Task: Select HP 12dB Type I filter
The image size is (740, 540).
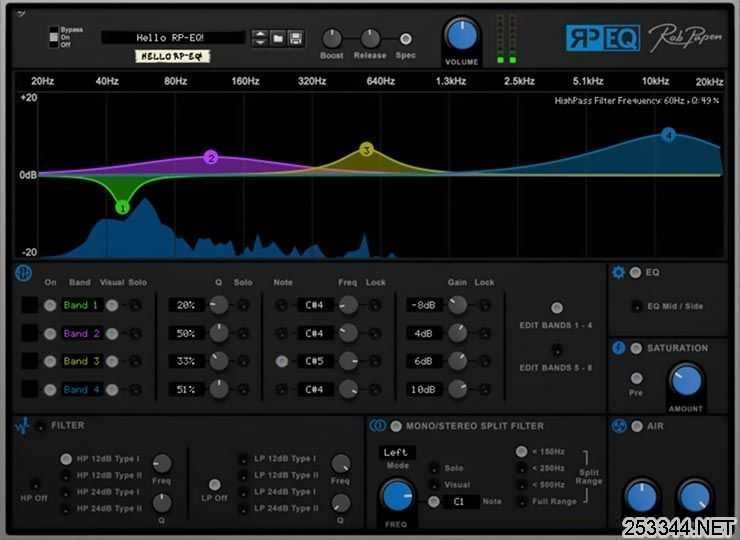Action: pos(66,459)
